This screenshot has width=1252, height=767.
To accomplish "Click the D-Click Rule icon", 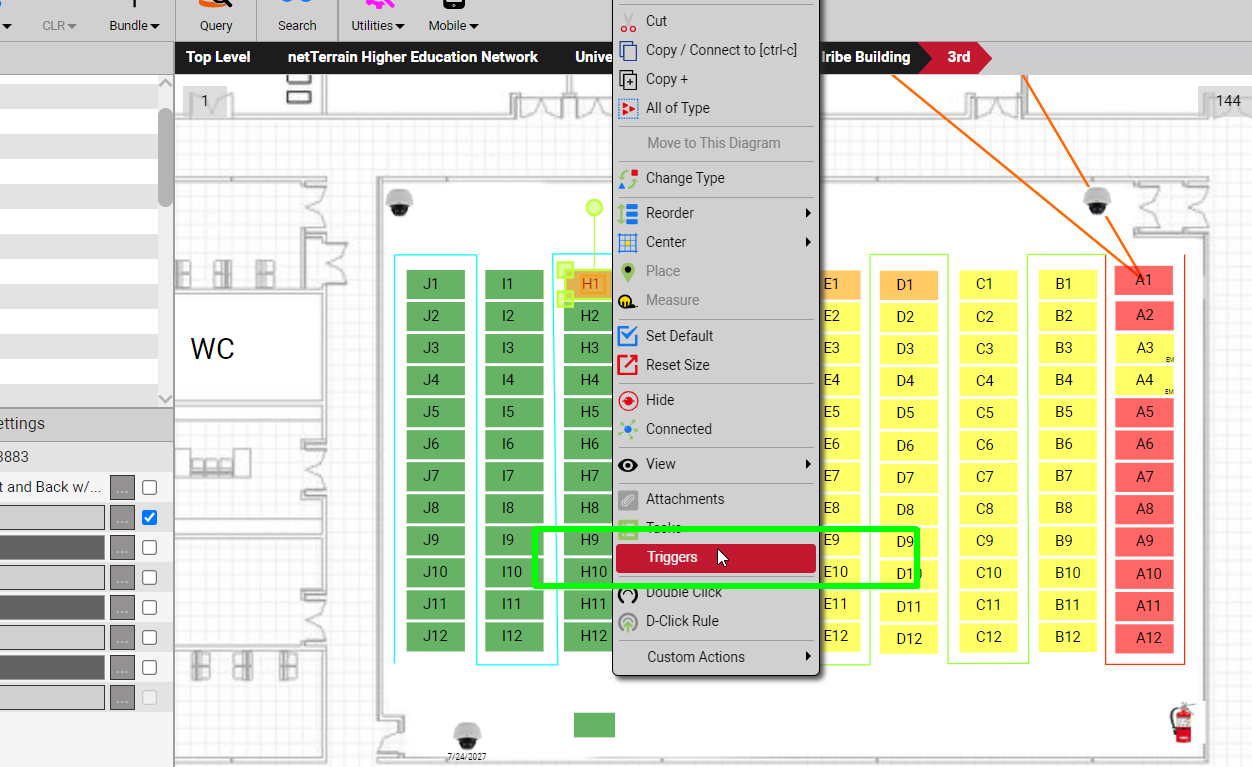I will 628,621.
